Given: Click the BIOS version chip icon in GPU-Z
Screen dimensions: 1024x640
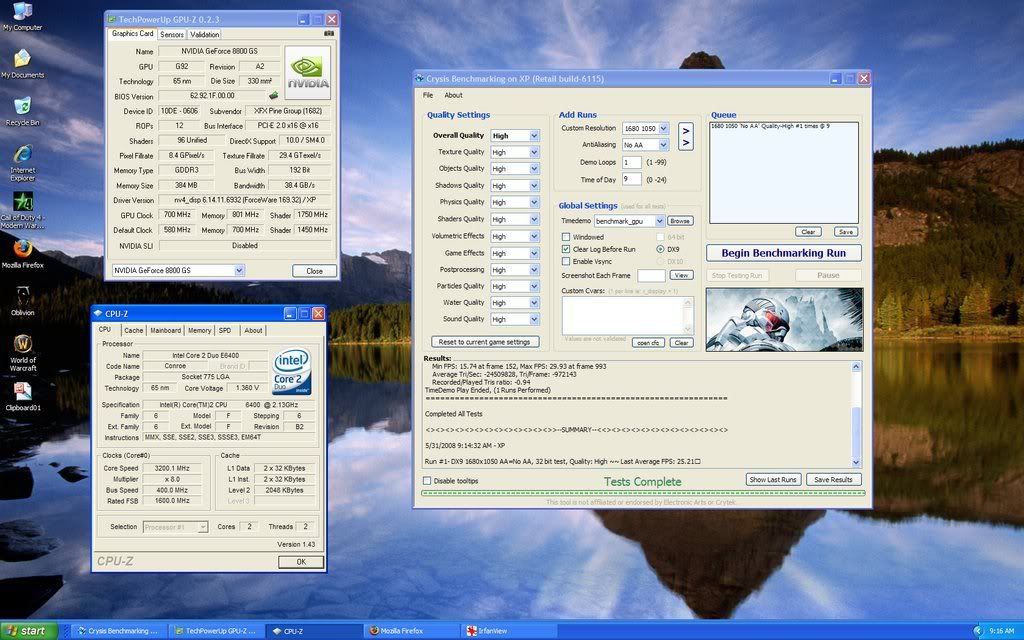Looking at the screenshot, I should click(x=274, y=95).
